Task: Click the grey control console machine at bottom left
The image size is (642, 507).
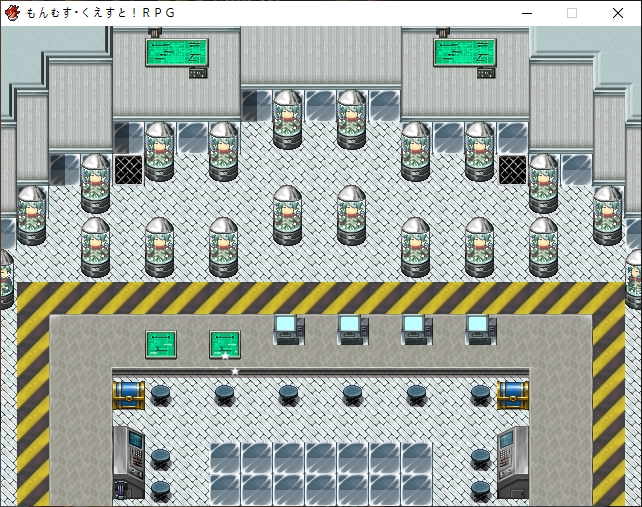Action: click(129, 463)
